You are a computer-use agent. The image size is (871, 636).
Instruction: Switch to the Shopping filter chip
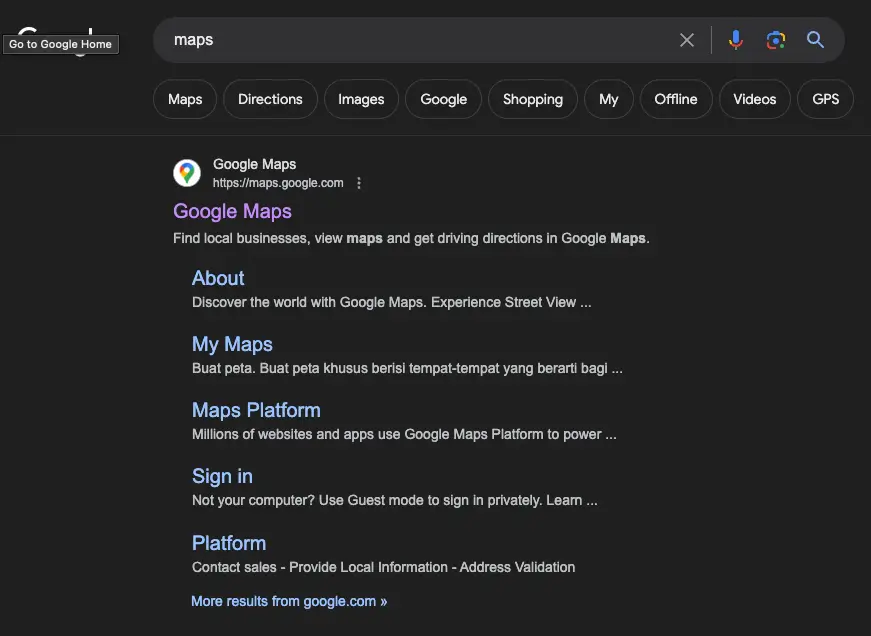tap(533, 99)
